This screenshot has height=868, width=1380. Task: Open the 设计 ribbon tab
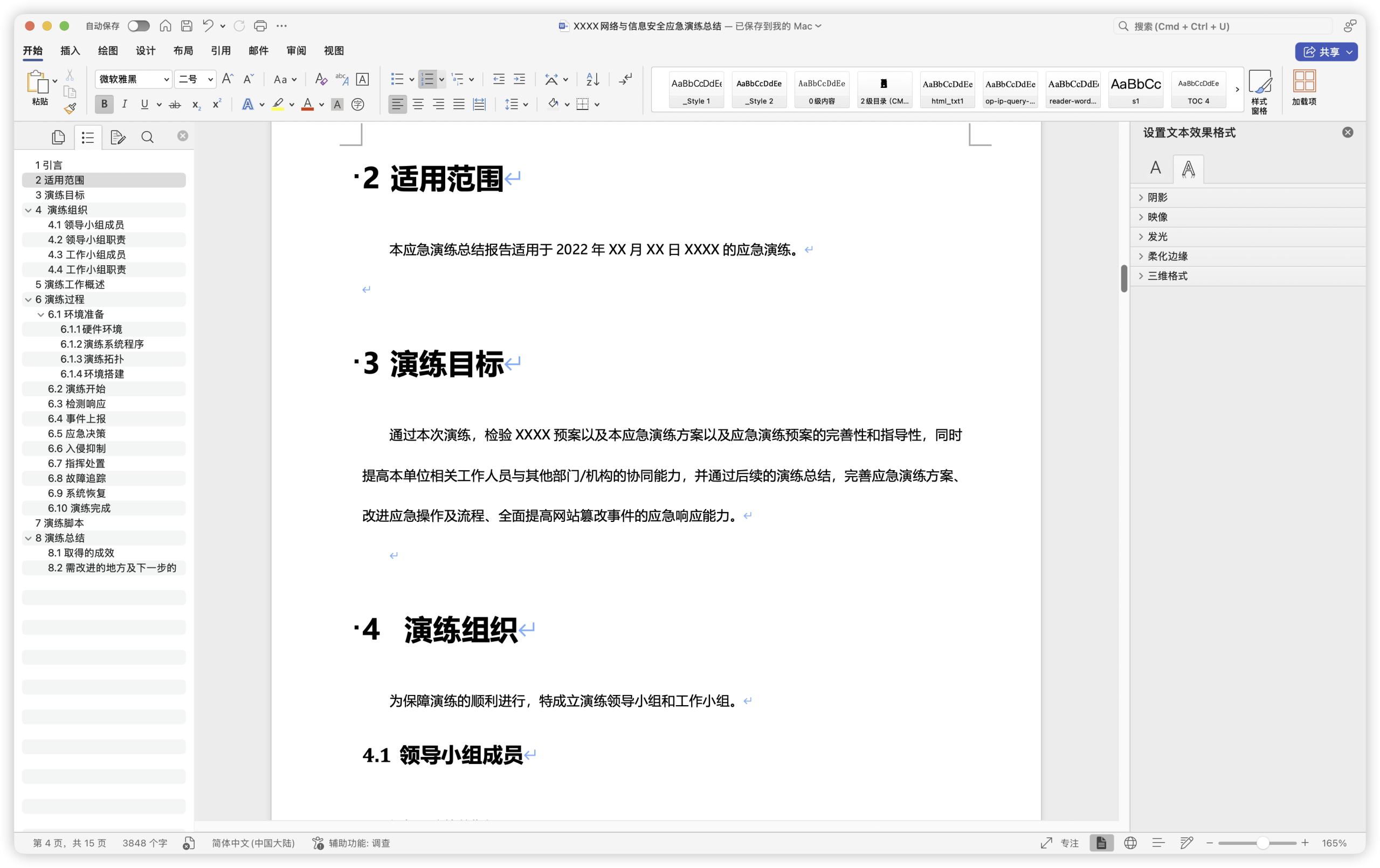[146, 51]
